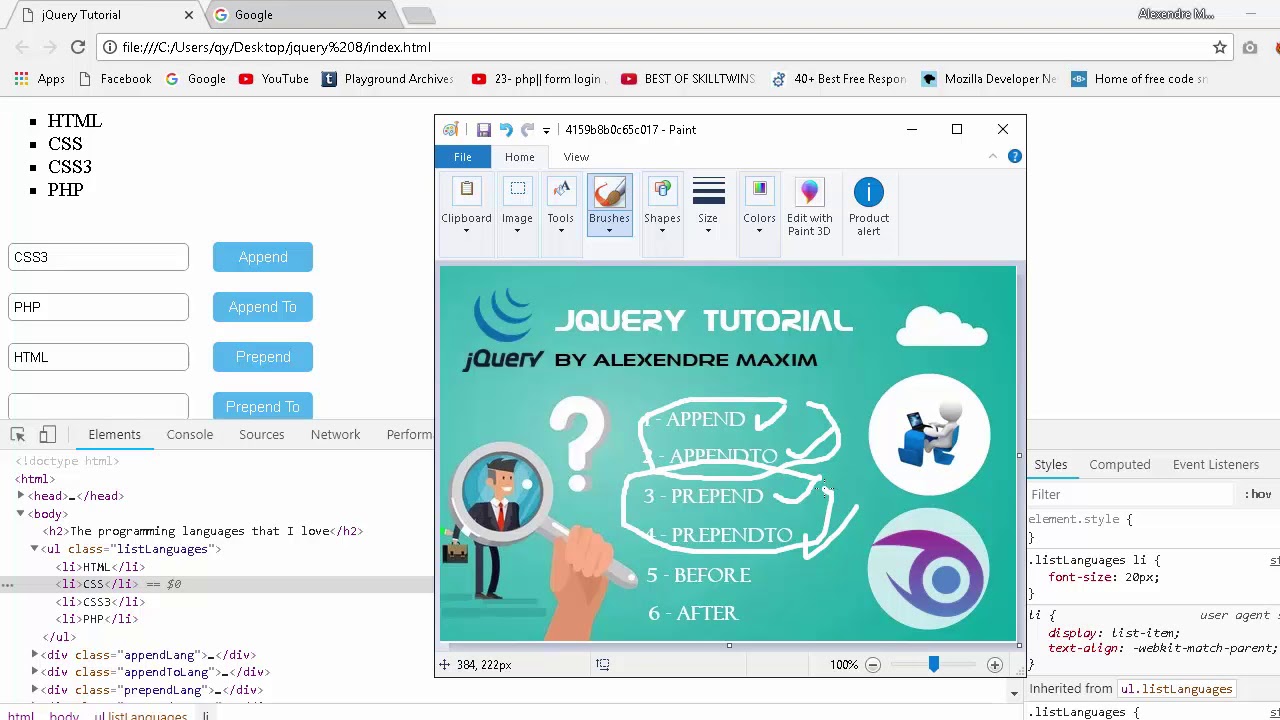Screen dimensions: 1280x720
Task: Toggle :hov element state button
Action: point(1259,494)
